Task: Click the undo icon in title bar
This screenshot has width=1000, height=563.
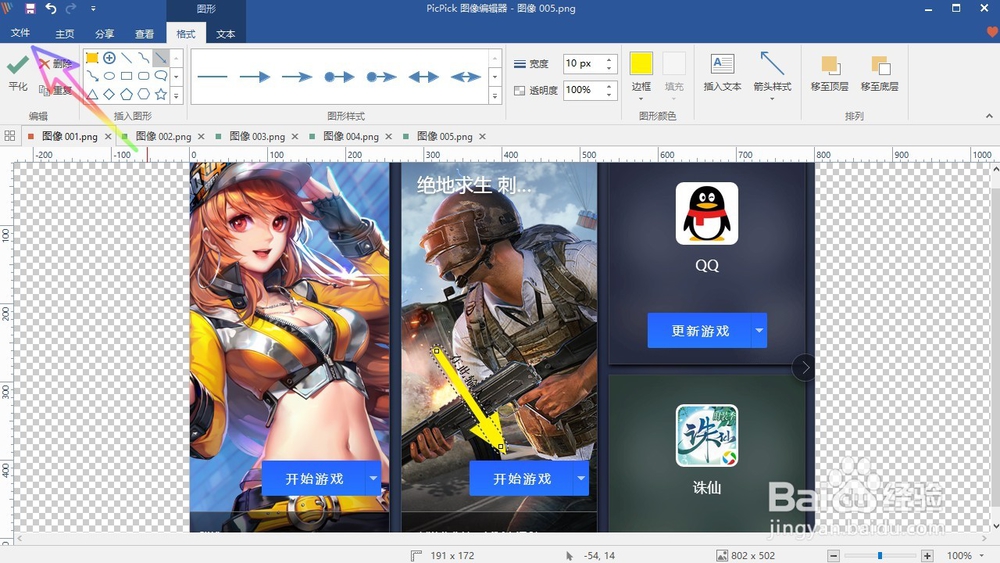Action: click(51, 8)
